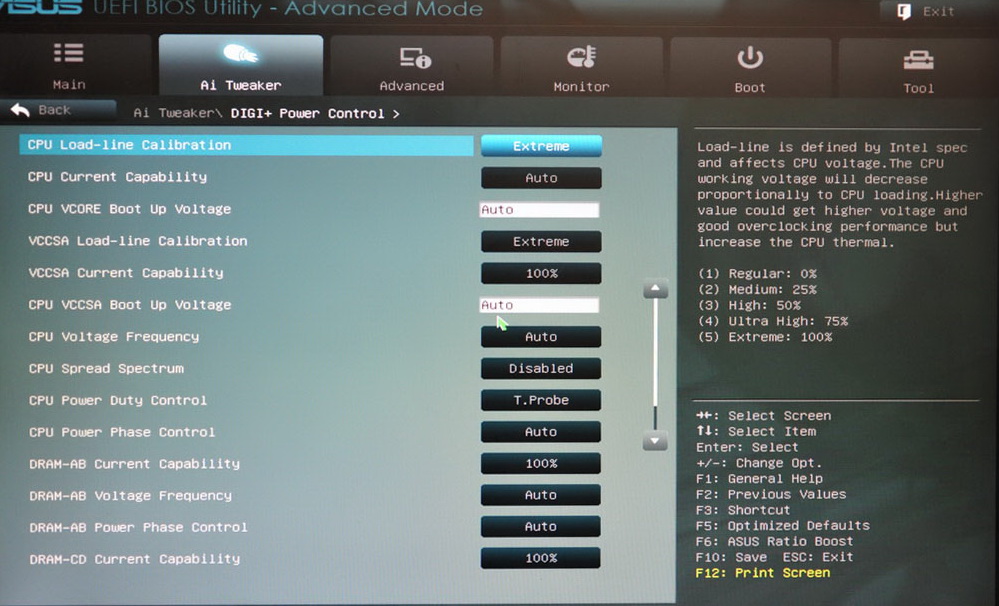Screen dimensions: 999x606
Task: Open CPU Power Phase Control Auto dropdown
Action: (x=541, y=431)
